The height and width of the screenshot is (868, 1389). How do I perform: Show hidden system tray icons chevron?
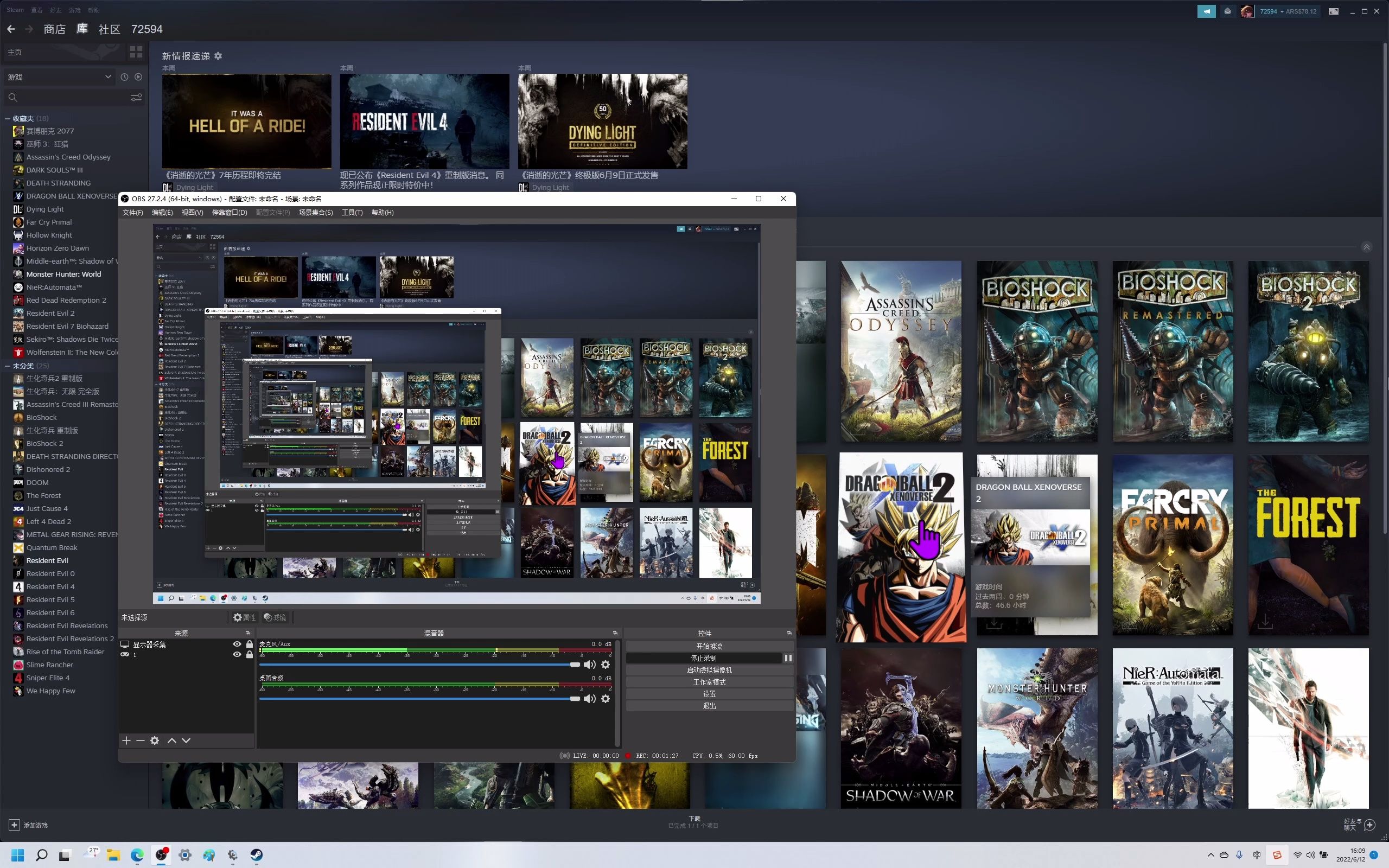[1210, 855]
